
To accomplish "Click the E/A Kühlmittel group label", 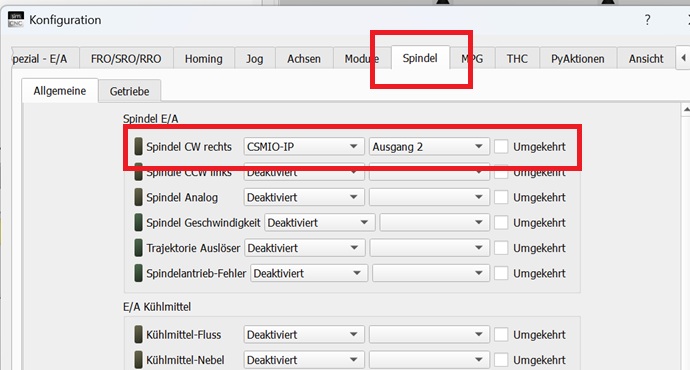I will tap(157, 307).
